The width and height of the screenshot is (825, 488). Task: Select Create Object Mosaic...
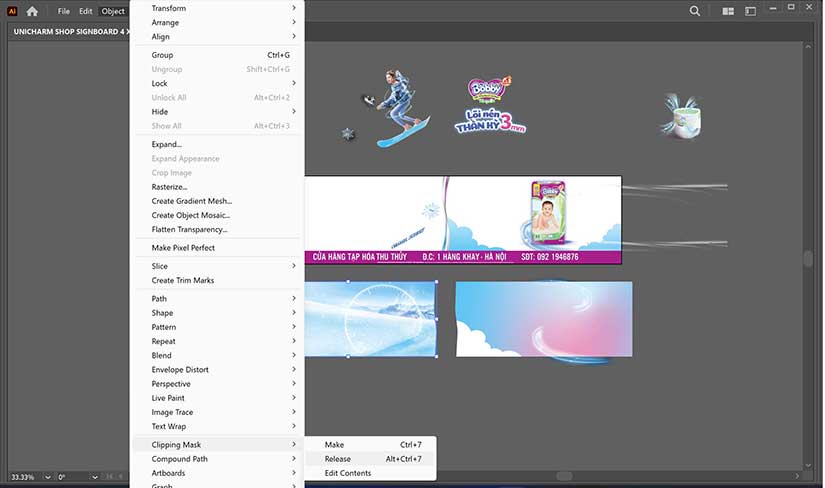[217, 215]
